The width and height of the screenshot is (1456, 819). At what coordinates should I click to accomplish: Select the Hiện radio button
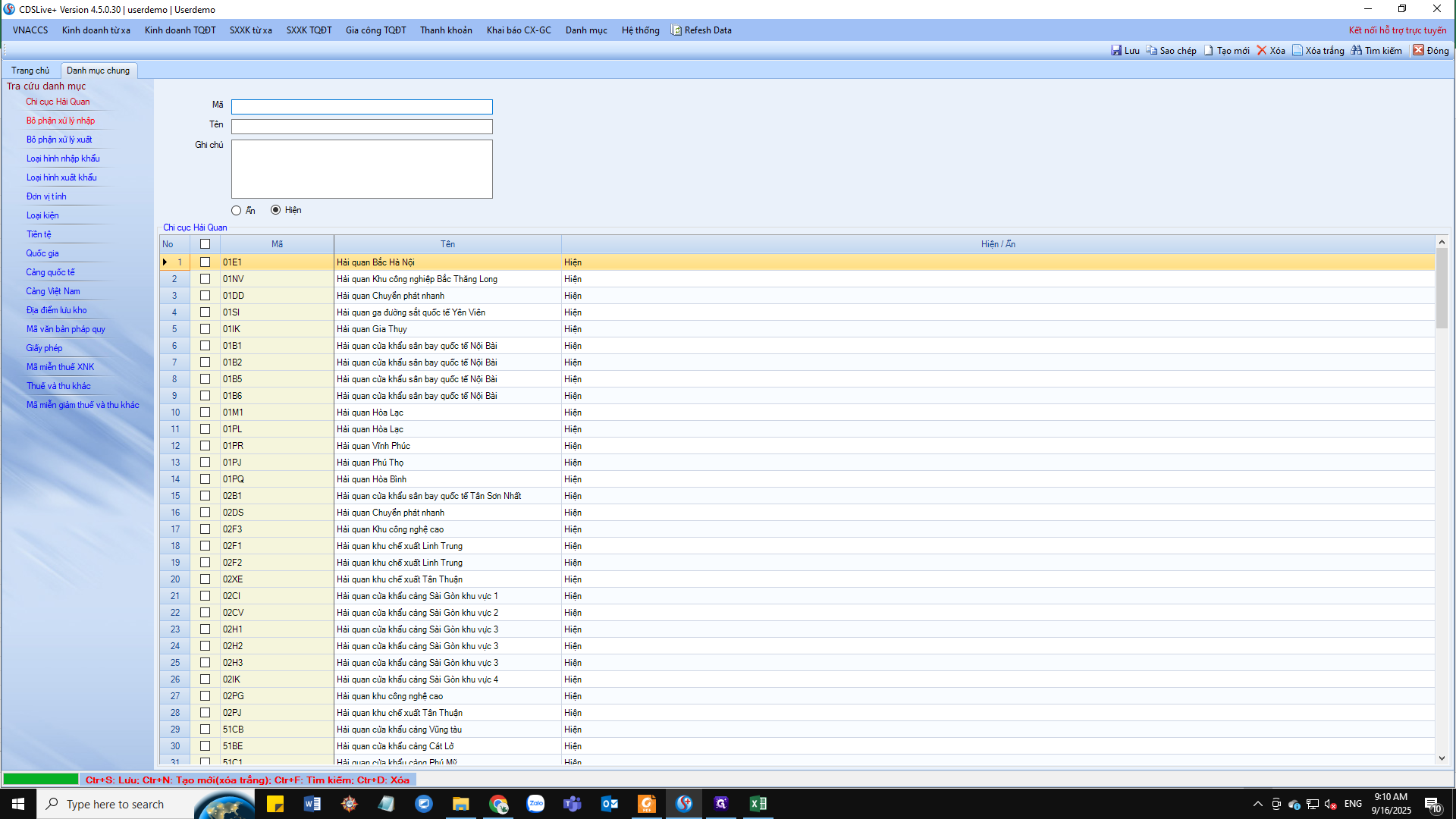[275, 210]
